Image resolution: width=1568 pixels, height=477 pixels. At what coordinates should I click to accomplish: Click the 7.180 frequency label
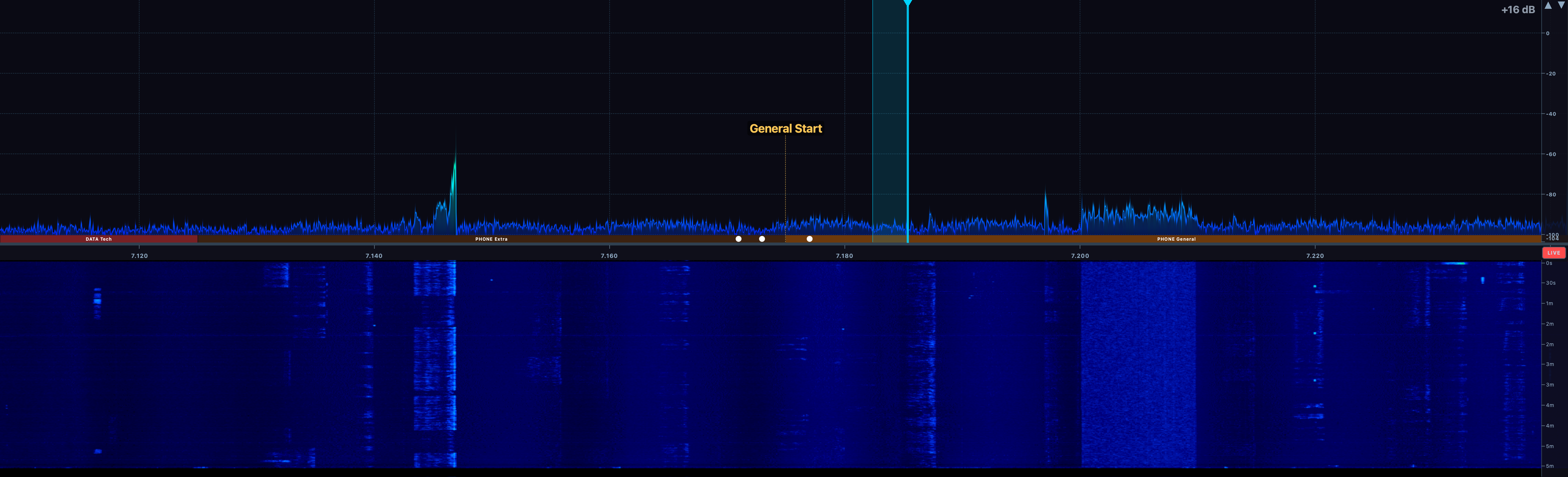(845, 256)
